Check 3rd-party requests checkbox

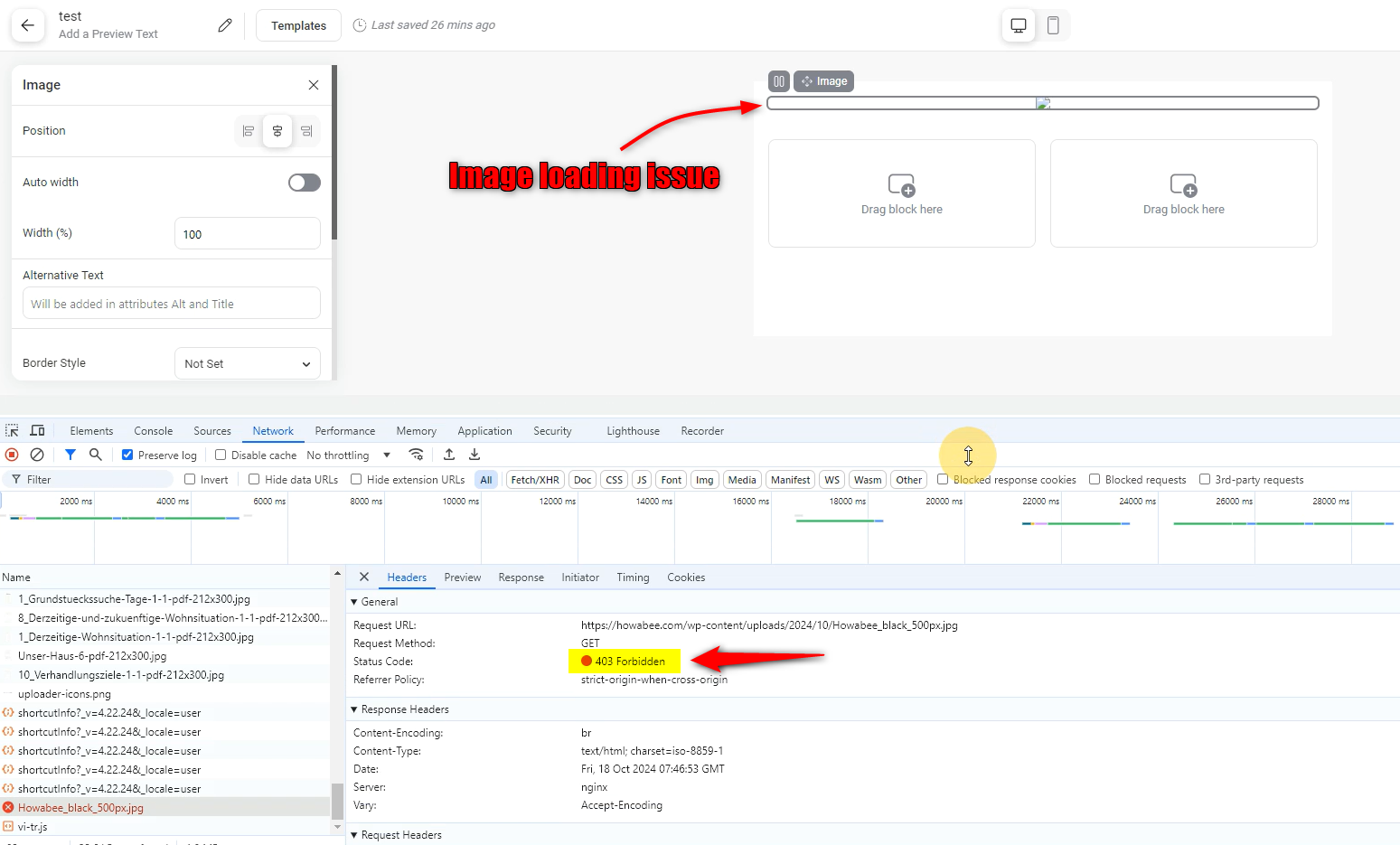point(1205,479)
